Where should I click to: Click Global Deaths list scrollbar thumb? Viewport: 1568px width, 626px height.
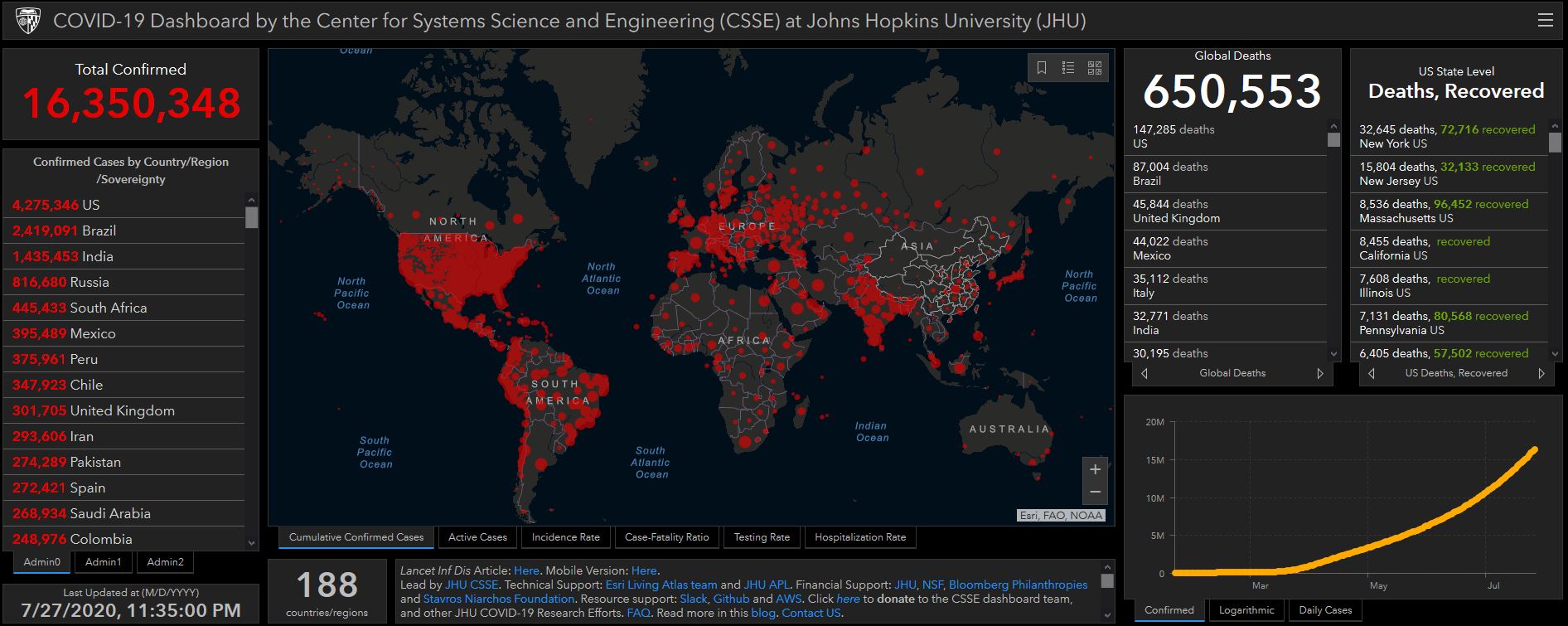point(1333,139)
